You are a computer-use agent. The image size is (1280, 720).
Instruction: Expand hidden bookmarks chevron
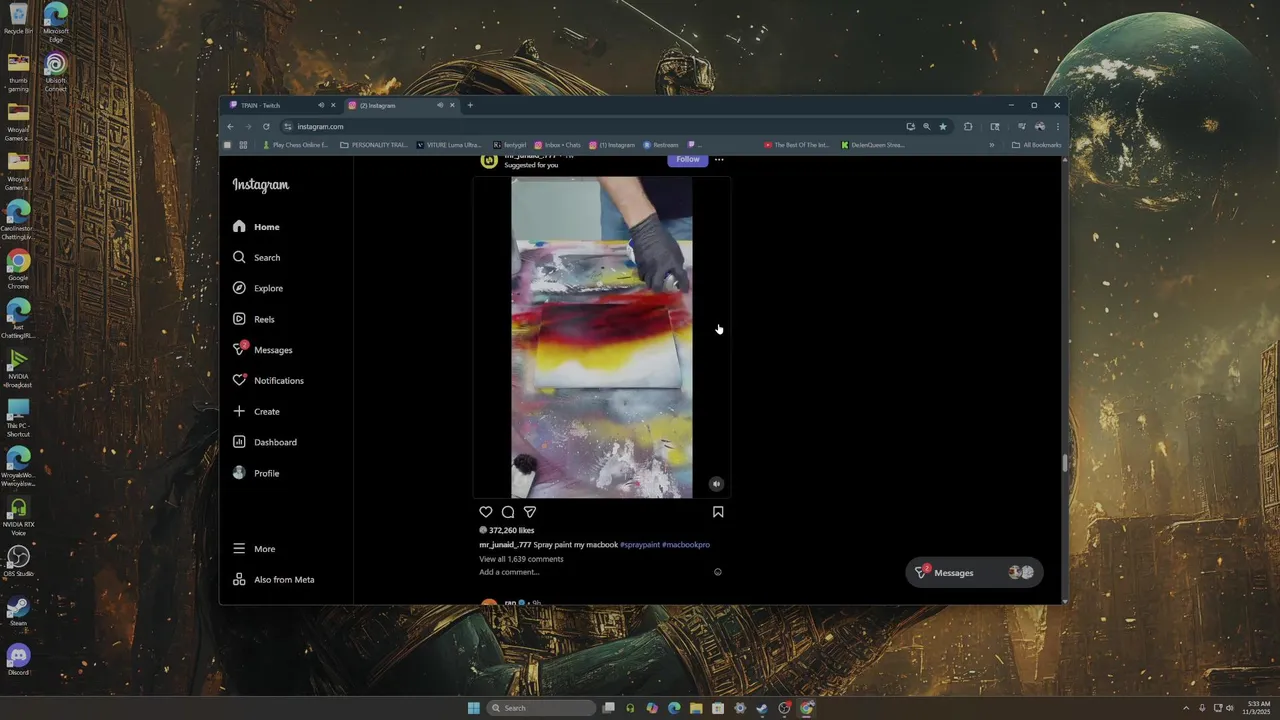click(992, 145)
